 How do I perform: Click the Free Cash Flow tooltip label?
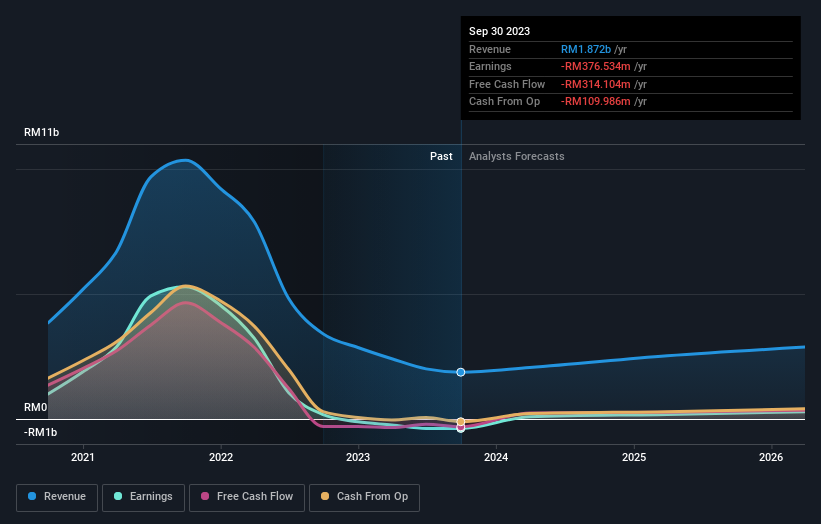click(x=507, y=84)
